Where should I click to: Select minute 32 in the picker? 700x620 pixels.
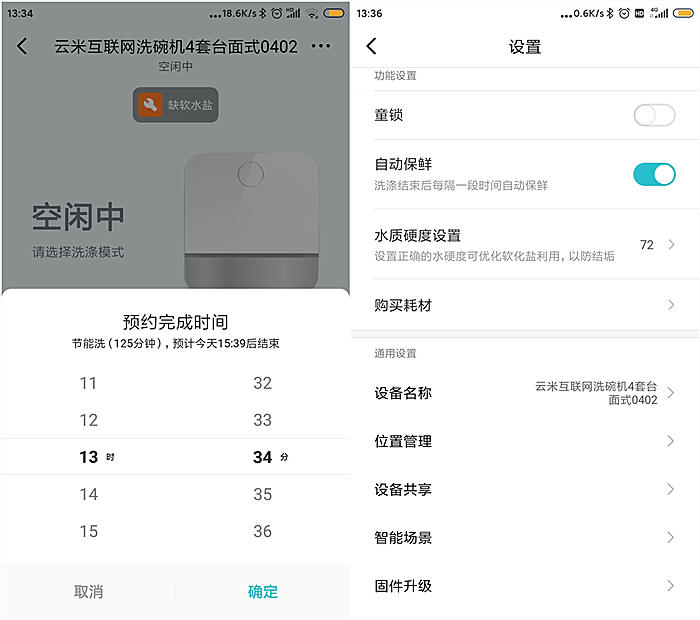pos(262,383)
